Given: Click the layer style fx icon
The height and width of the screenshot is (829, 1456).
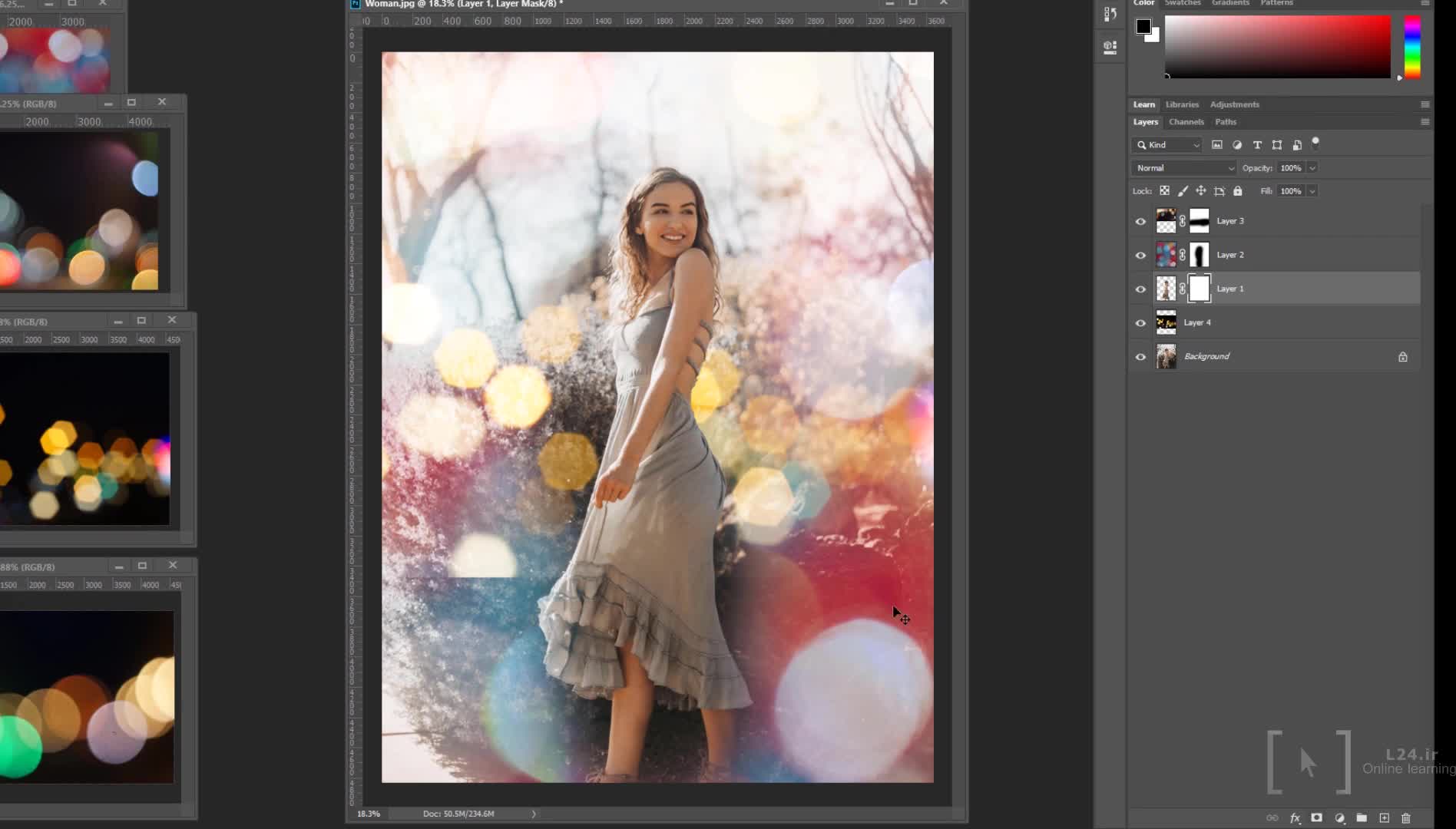Looking at the screenshot, I should [1295, 818].
